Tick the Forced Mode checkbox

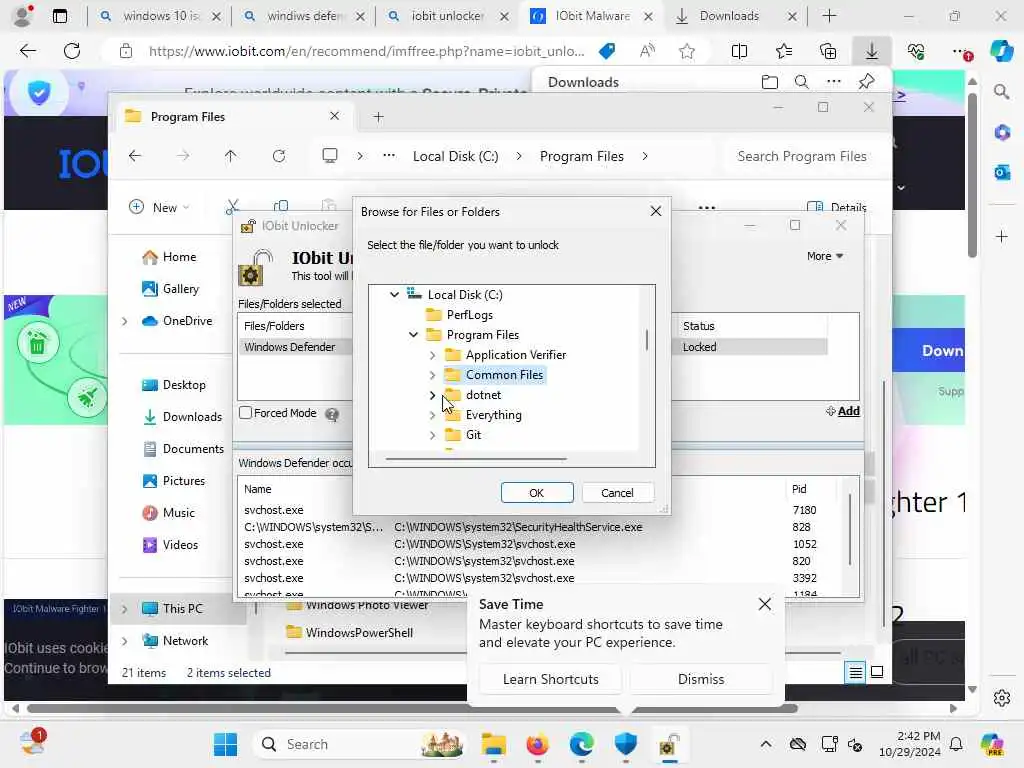(x=246, y=413)
